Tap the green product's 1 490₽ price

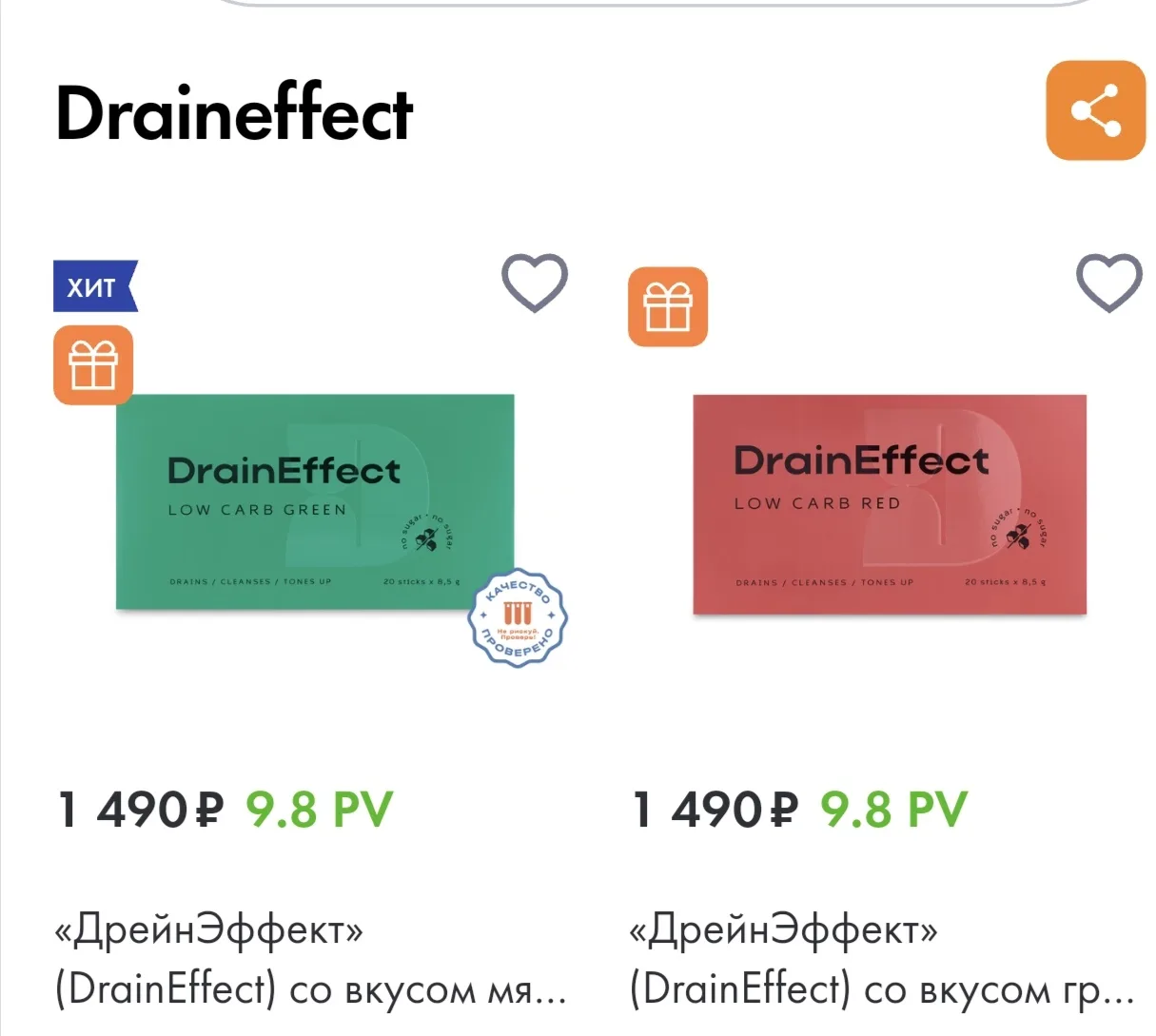(141, 811)
